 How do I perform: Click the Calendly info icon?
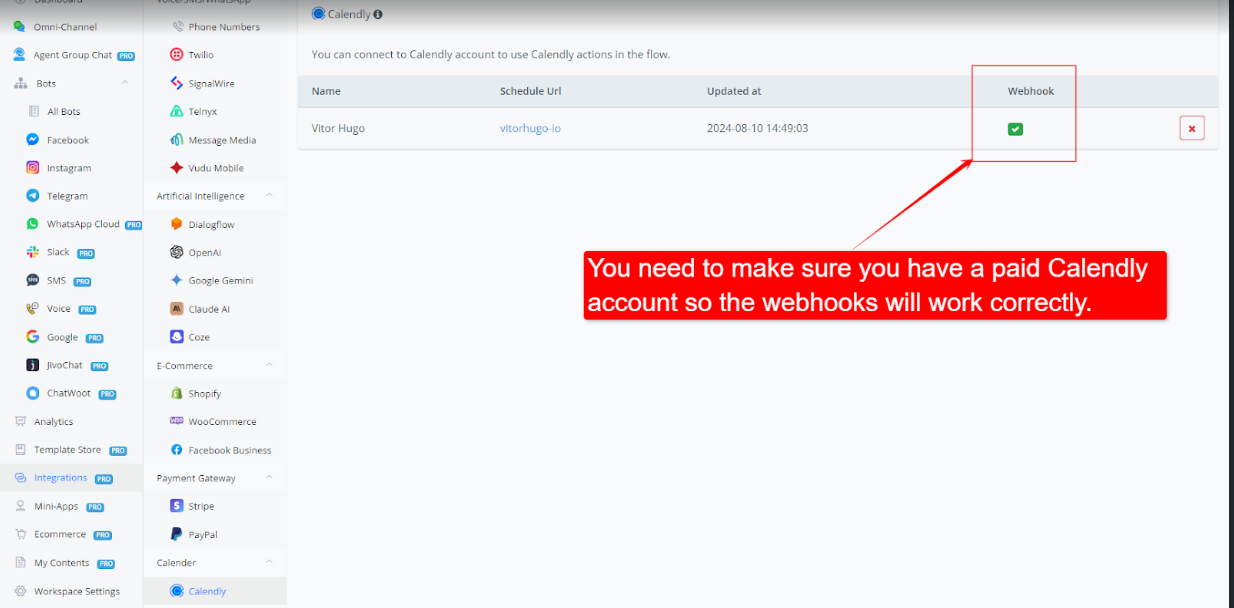(378, 15)
